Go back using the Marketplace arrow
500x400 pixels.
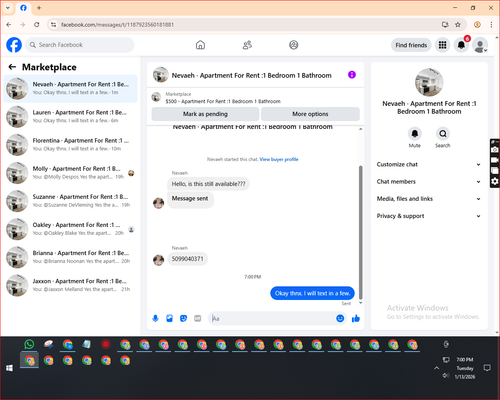[12, 67]
